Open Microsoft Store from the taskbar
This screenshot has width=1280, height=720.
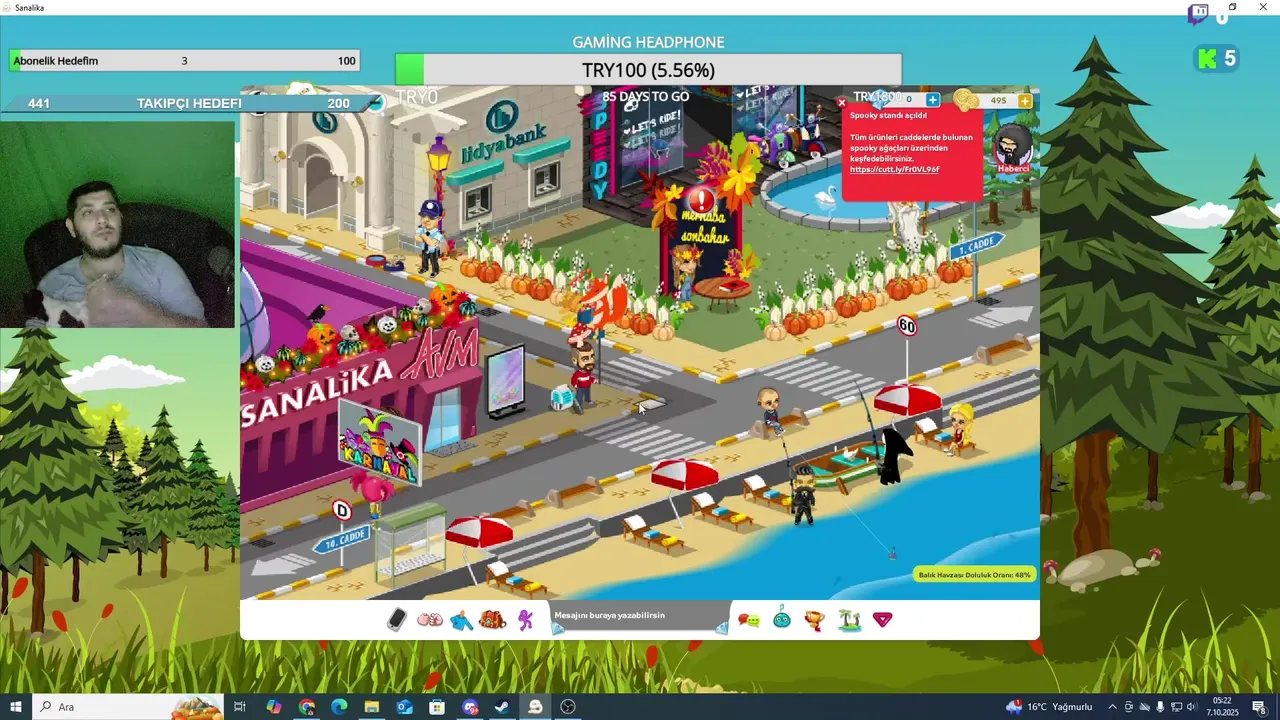click(437, 707)
